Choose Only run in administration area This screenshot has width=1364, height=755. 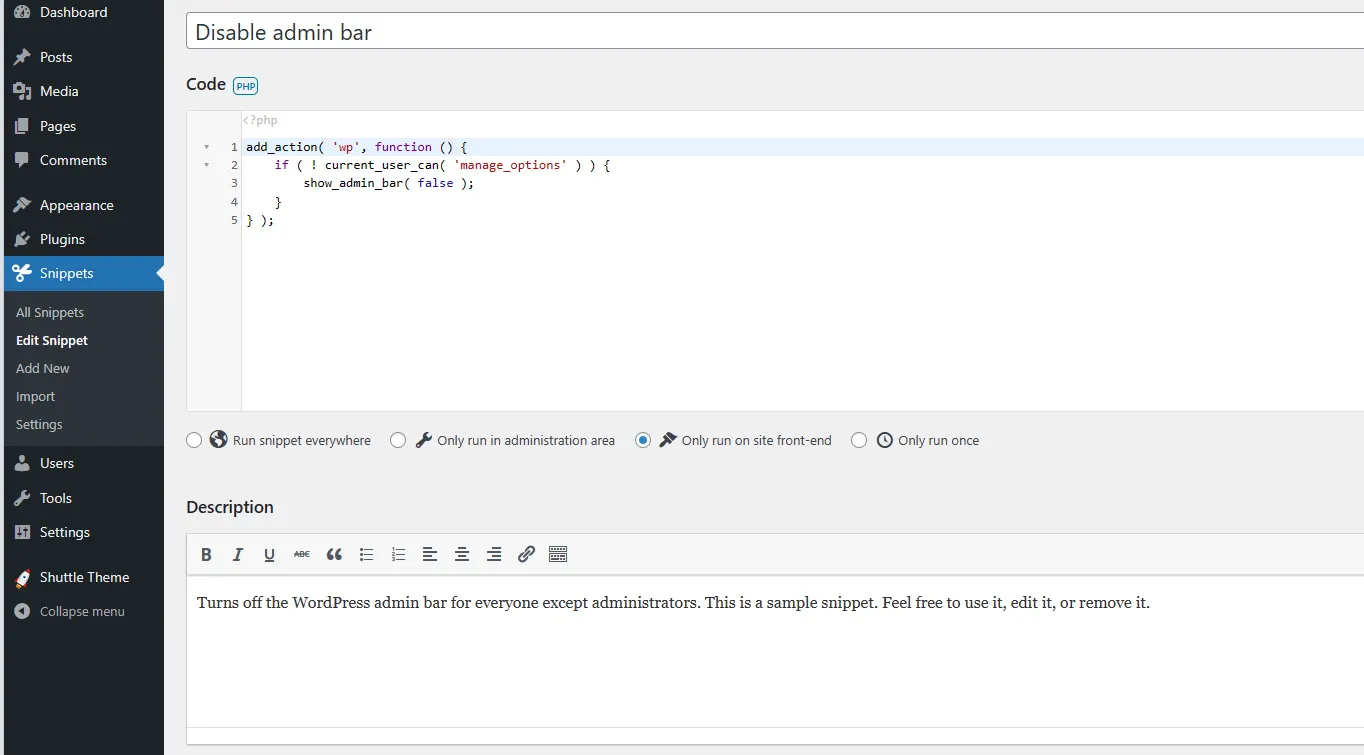point(398,440)
